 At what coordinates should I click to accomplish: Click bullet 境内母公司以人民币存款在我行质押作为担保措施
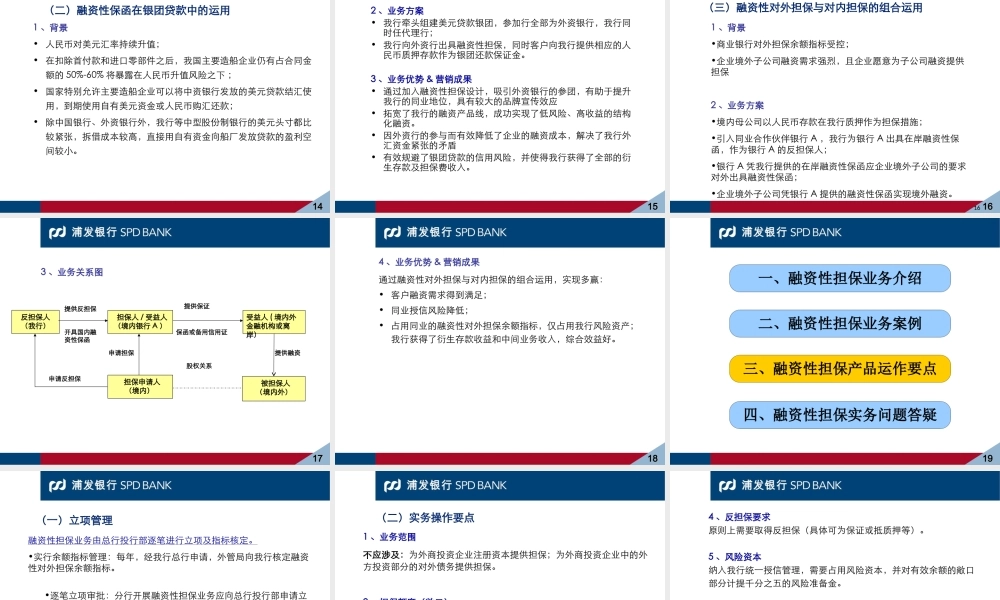point(816,122)
